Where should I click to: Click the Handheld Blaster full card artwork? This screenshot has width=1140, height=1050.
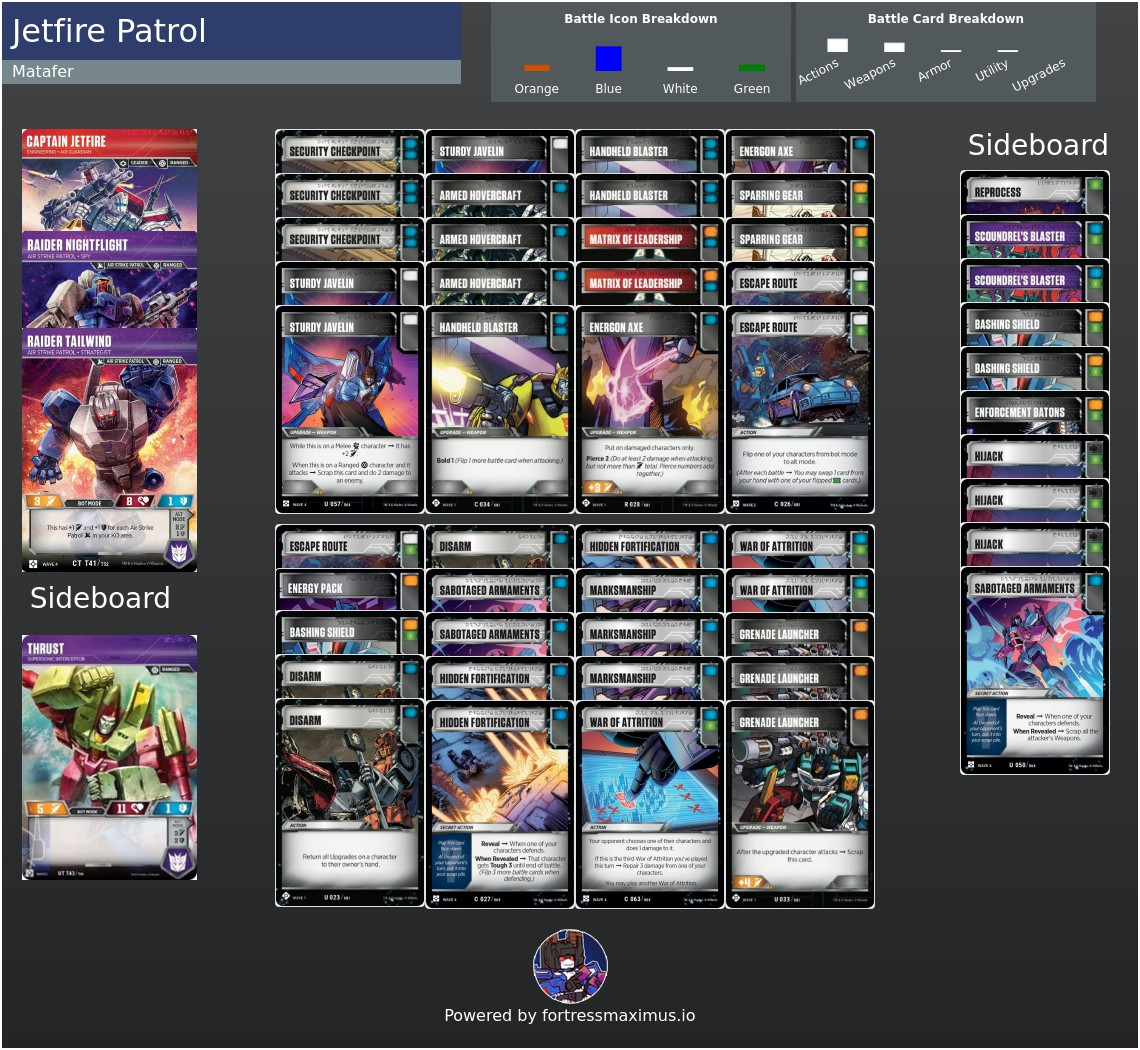tap(499, 383)
